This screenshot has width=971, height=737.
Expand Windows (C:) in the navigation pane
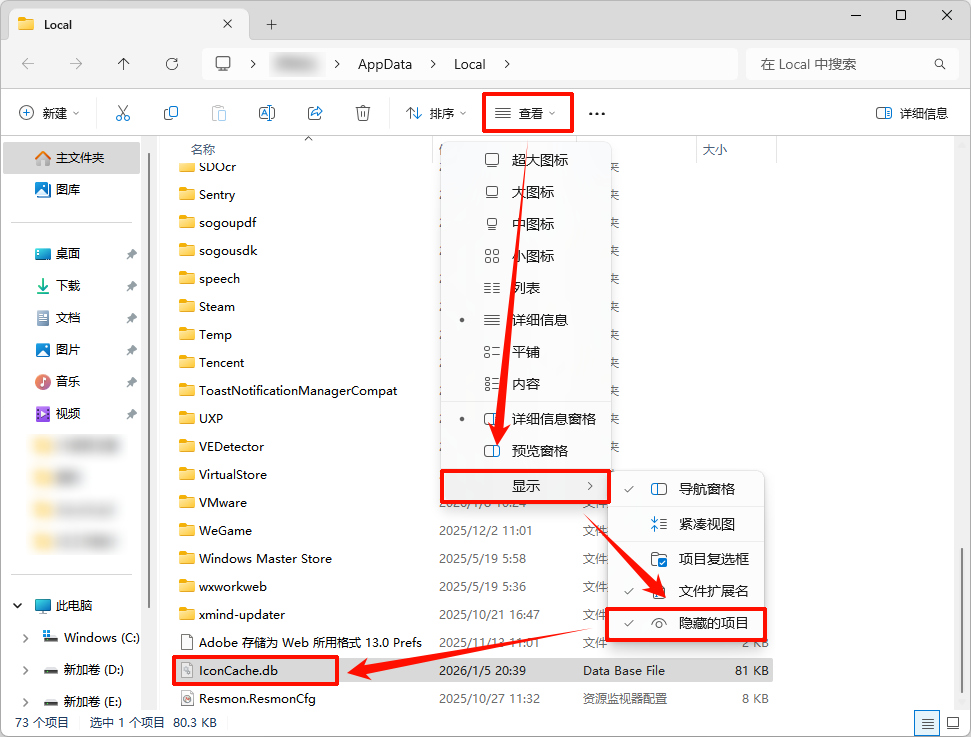point(25,637)
